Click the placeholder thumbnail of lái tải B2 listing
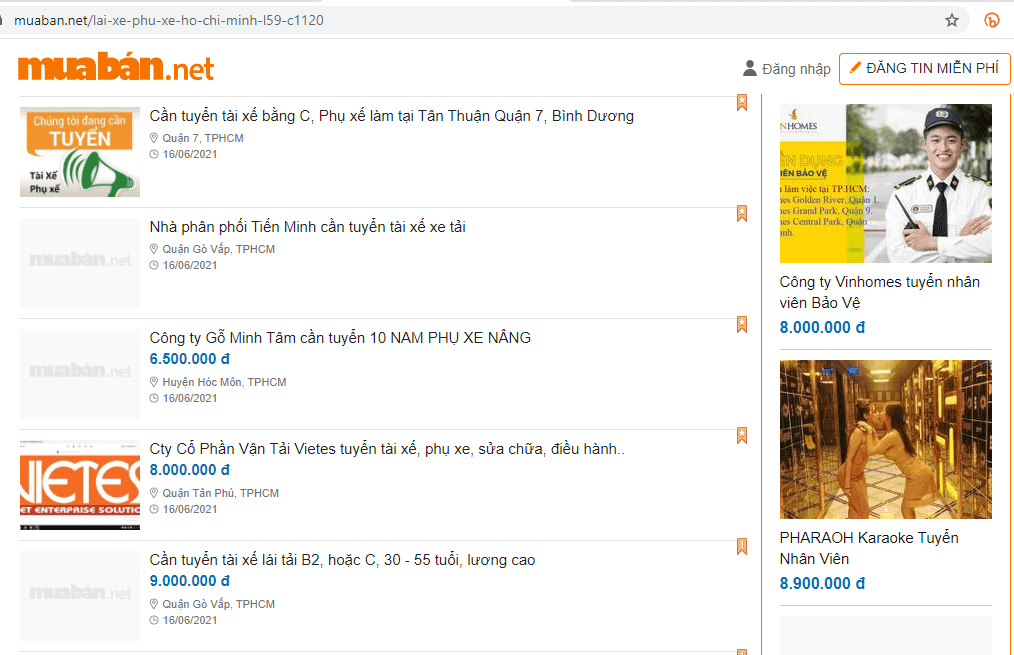Screen dimensions: 1014x655 tap(80, 596)
